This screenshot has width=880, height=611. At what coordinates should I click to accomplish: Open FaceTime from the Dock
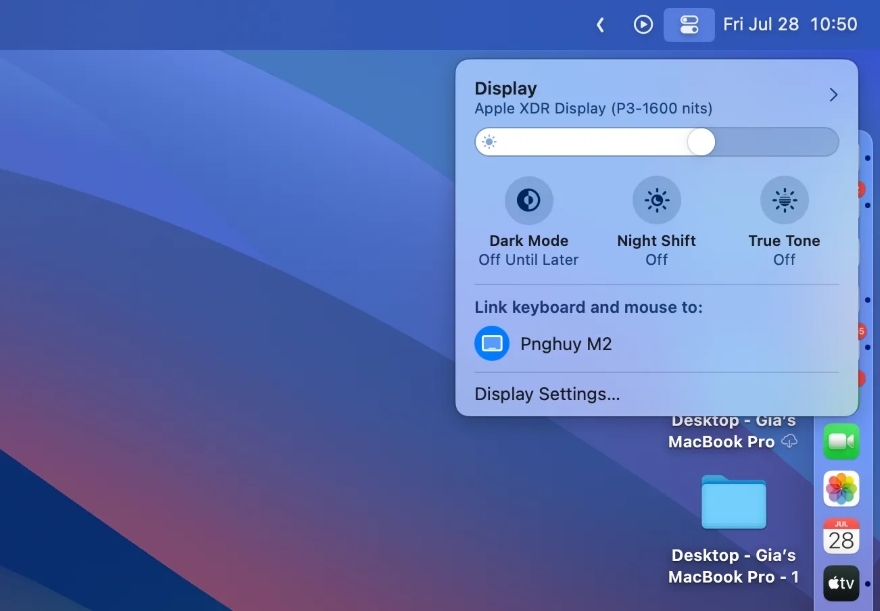(x=841, y=440)
